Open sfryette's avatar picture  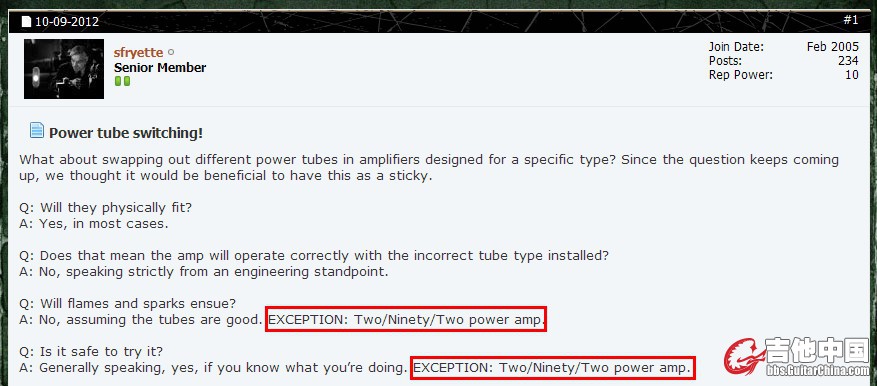pyautogui.click(x=64, y=69)
